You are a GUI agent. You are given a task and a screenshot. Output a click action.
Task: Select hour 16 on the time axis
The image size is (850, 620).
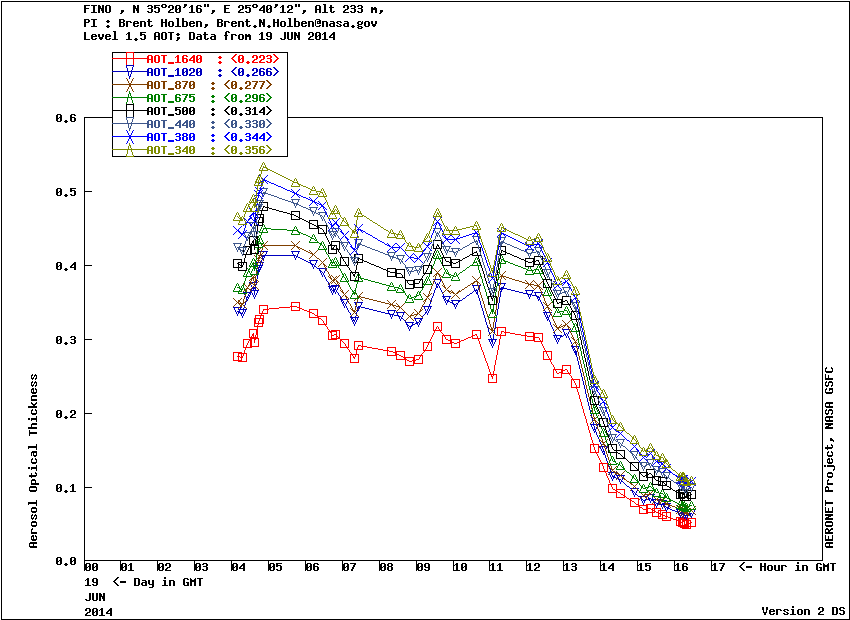pyautogui.click(x=682, y=568)
